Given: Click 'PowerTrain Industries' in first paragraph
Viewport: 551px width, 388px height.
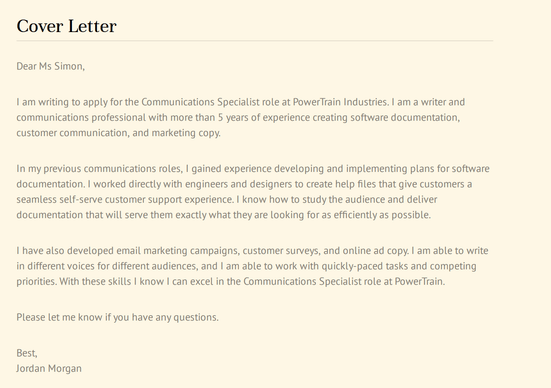Looking at the screenshot, I should coord(340,102).
